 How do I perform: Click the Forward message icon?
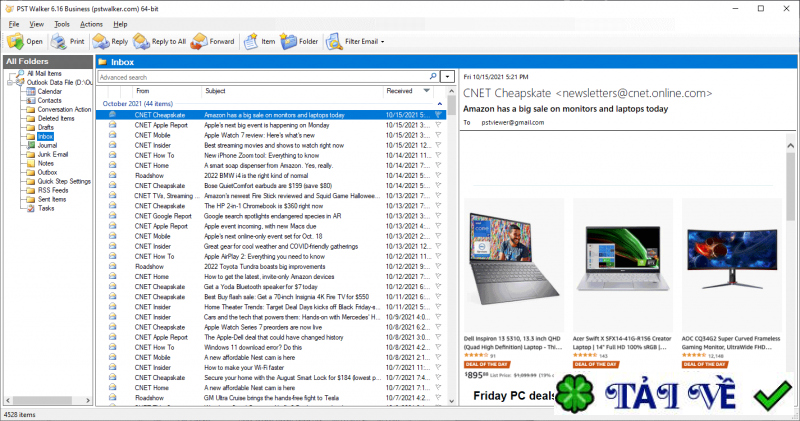click(x=200, y=42)
